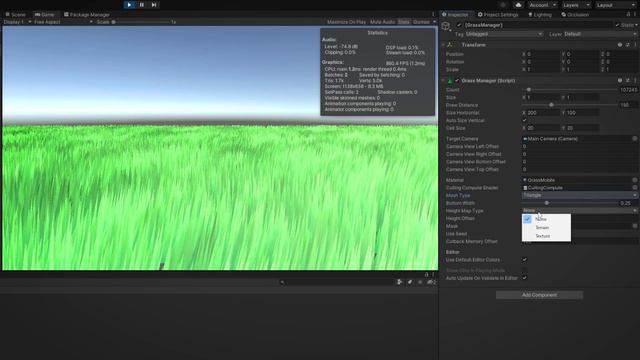Open the Mask object picker

point(635,226)
